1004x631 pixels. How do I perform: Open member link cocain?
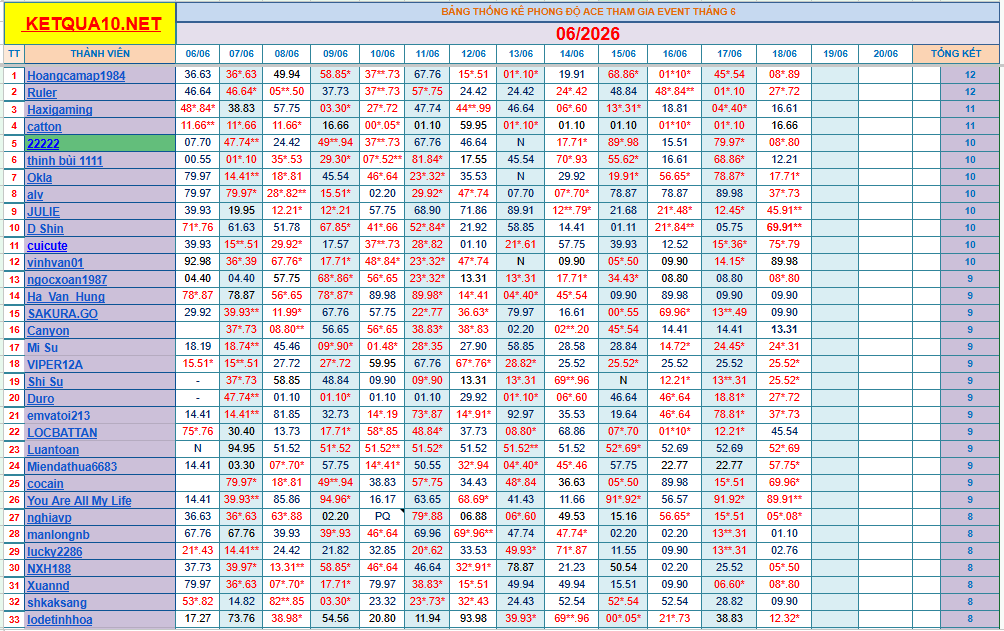click(x=45, y=484)
